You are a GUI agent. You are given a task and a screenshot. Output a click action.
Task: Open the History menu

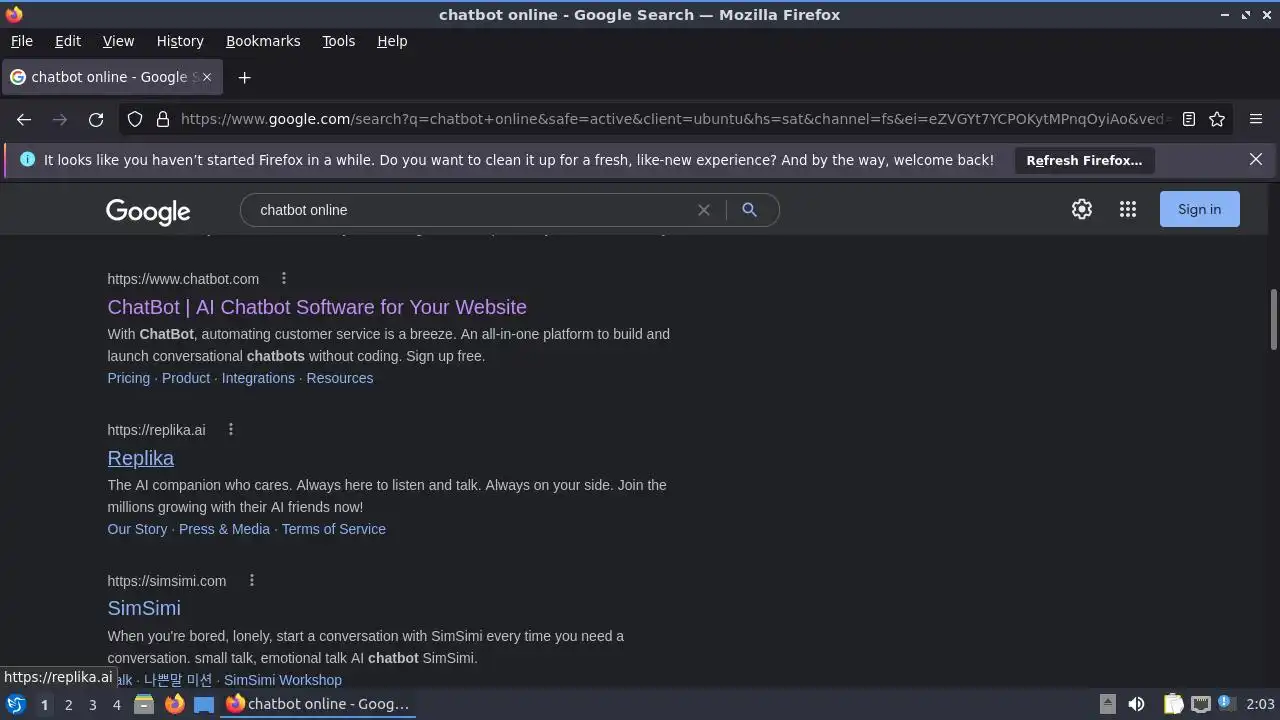click(x=180, y=41)
